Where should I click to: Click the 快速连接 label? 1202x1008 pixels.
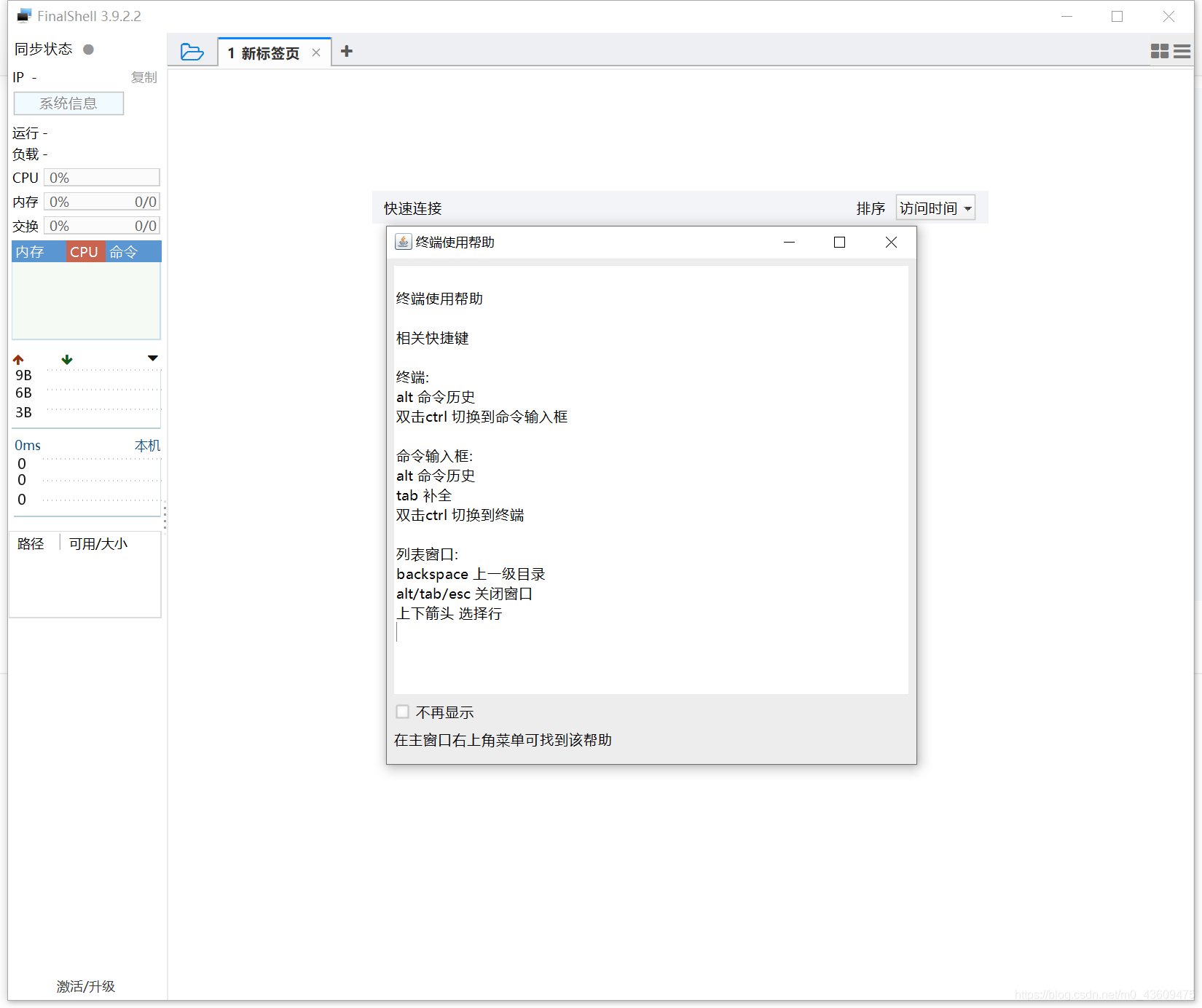click(x=413, y=208)
